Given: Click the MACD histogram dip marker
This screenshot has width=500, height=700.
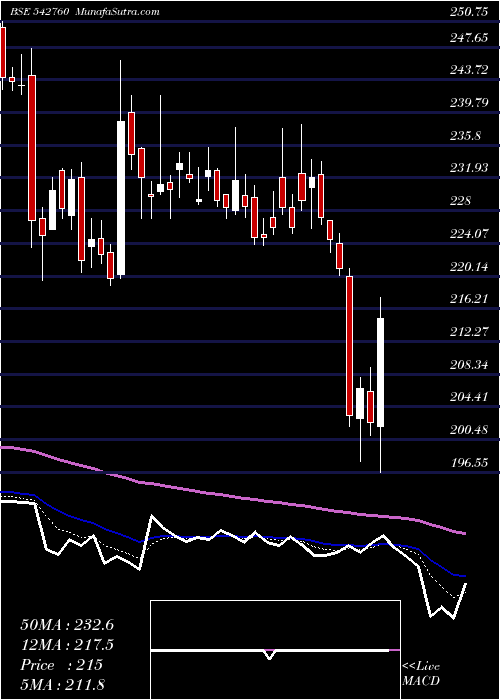Looking at the screenshot, I should coord(269,654).
